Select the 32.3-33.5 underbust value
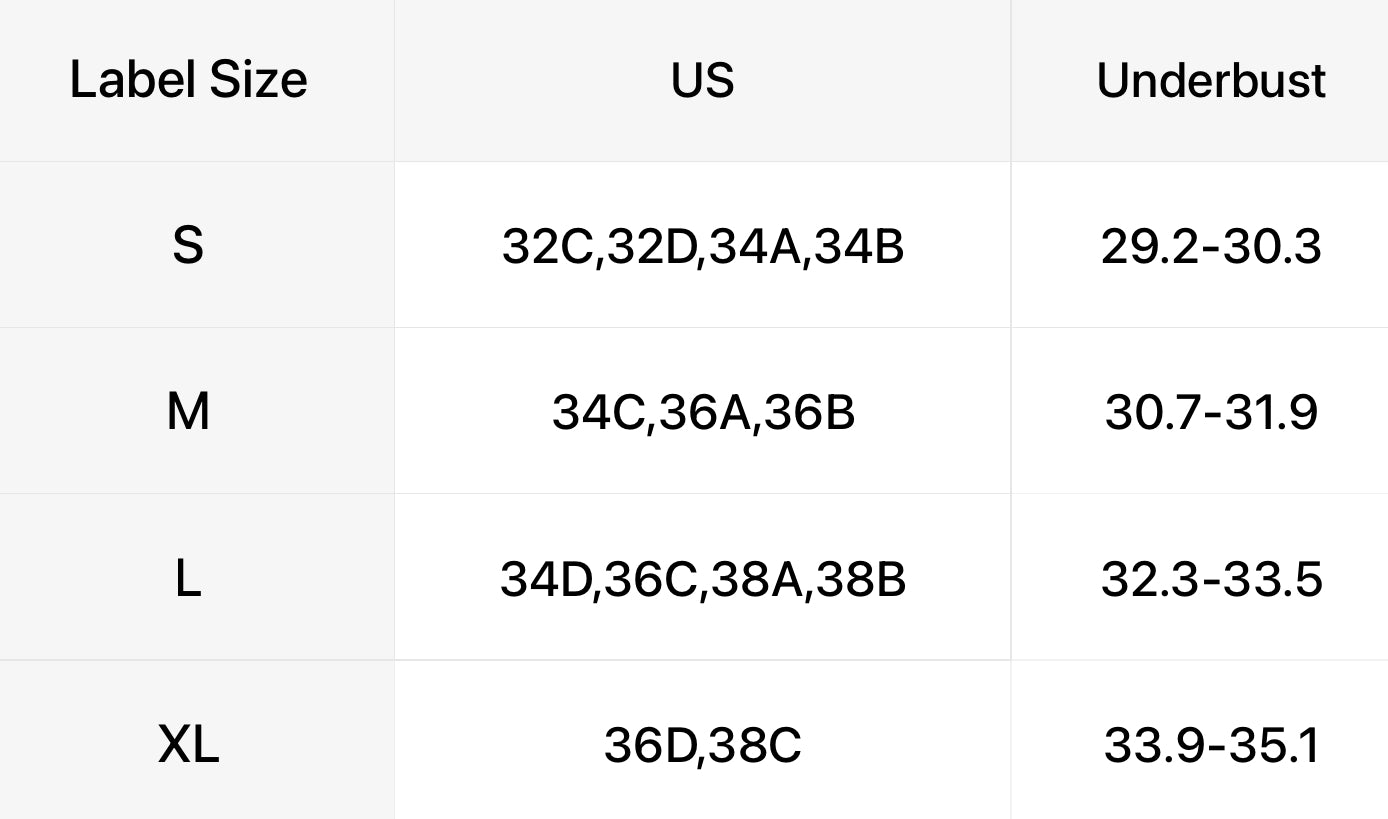 pyautogui.click(x=1211, y=579)
